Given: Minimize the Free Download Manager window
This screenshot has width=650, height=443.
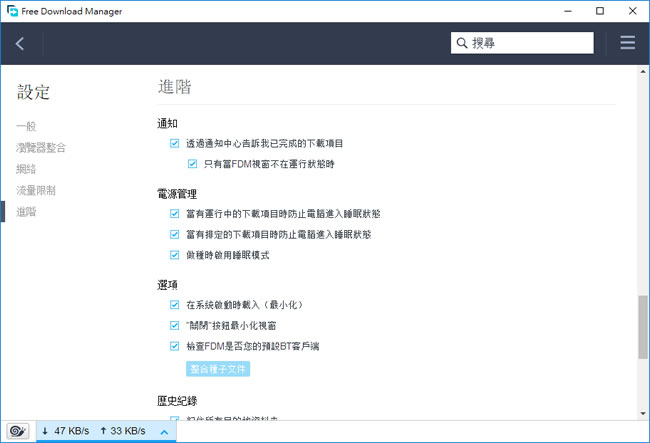Looking at the screenshot, I should pos(568,11).
